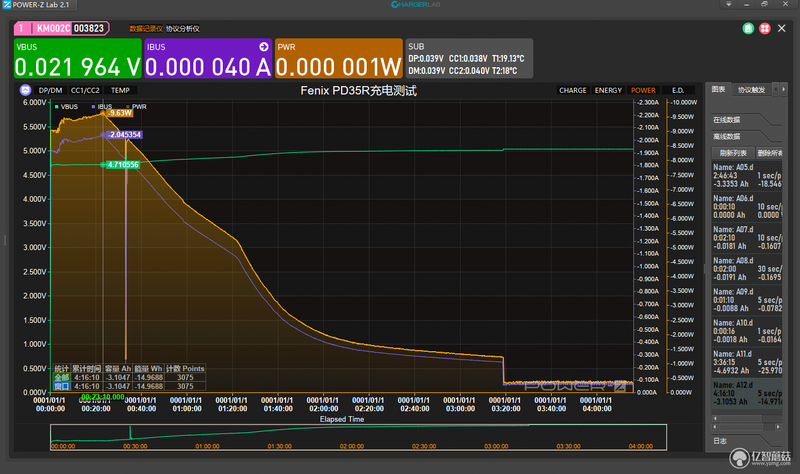Viewport: 800px width, 474px height.
Task: Click the chart title Fenix PD35R充电测试
Action: tap(358, 91)
